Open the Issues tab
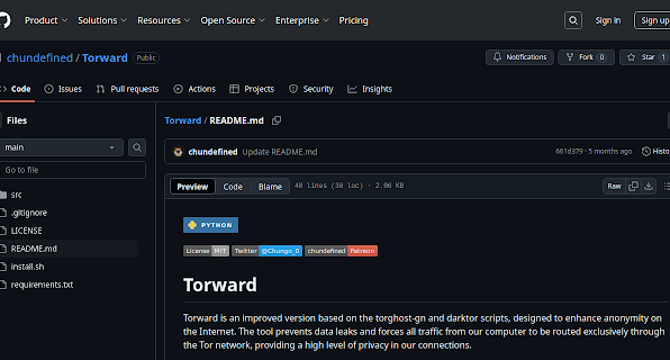Viewport: 670px width, 360px height. click(63, 89)
